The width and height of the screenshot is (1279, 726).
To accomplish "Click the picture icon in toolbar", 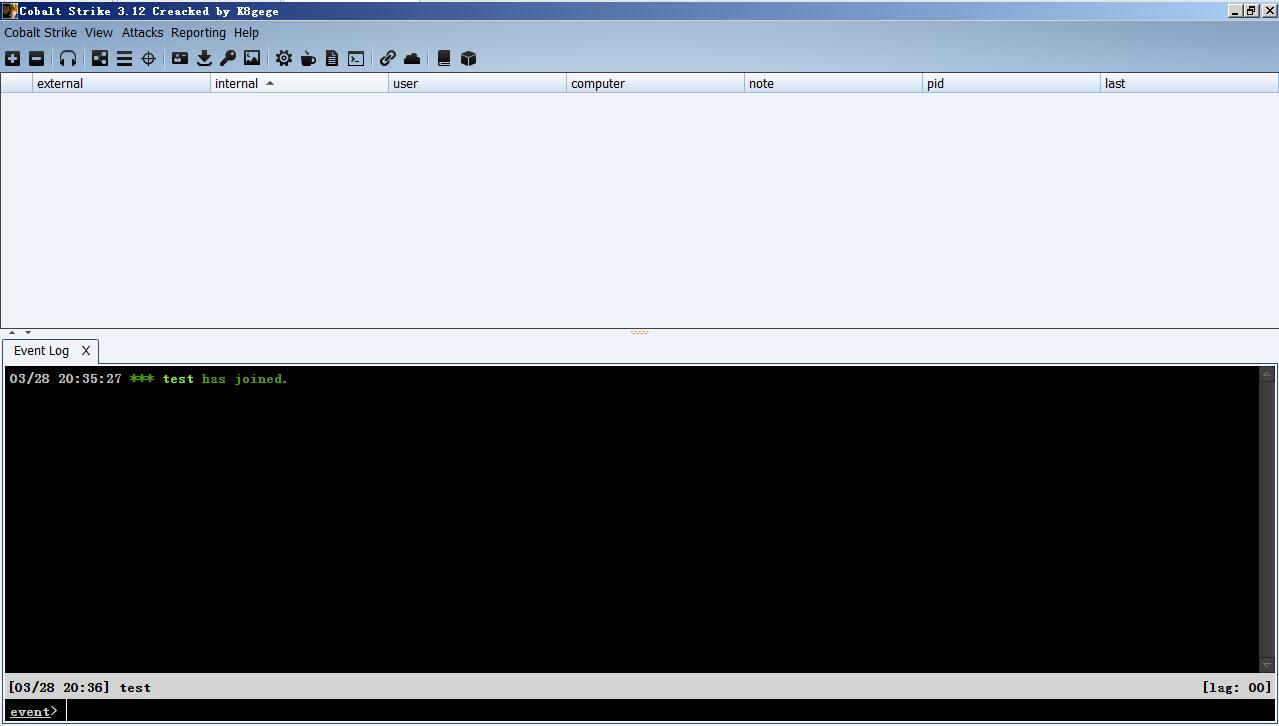I will (x=252, y=59).
